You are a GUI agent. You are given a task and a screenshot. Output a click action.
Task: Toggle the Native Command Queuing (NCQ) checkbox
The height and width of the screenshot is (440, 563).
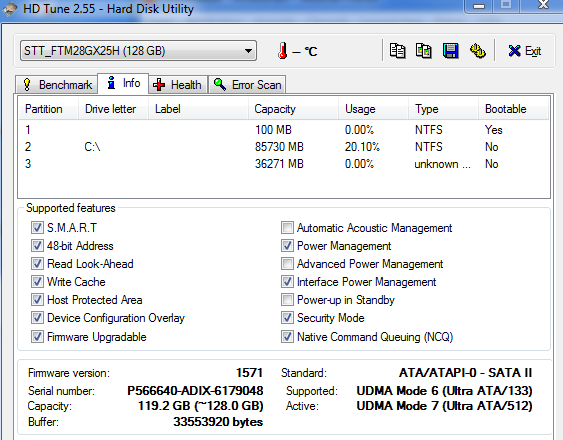coord(287,337)
